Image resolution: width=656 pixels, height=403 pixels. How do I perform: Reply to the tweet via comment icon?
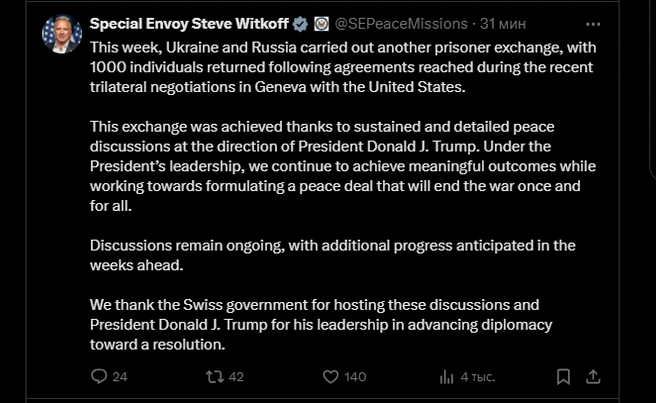pyautogui.click(x=98, y=377)
